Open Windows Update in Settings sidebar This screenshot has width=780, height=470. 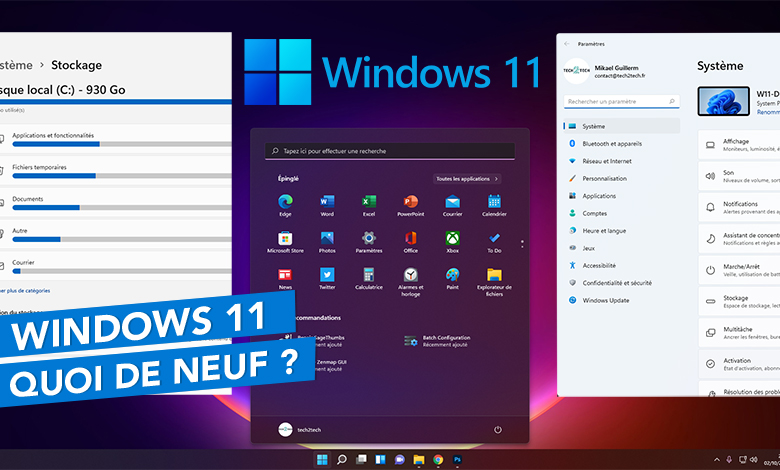point(622,300)
